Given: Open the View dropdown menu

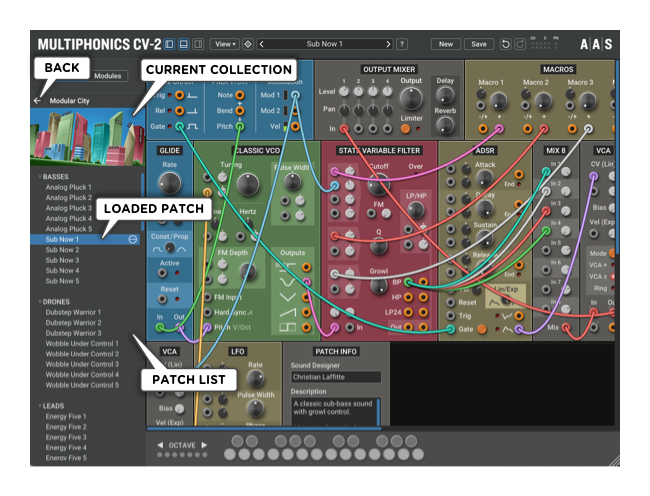Looking at the screenshot, I should click(225, 44).
